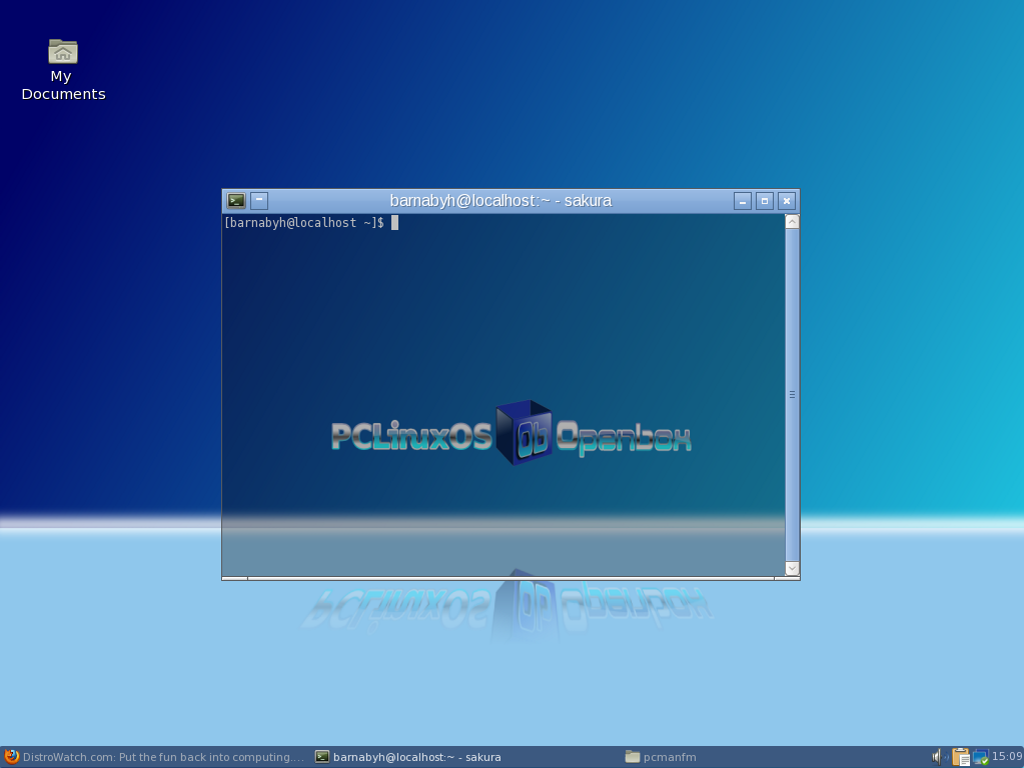Viewport: 1024px width, 768px height.
Task: Open the volume speaker tray icon
Action: pos(938,757)
